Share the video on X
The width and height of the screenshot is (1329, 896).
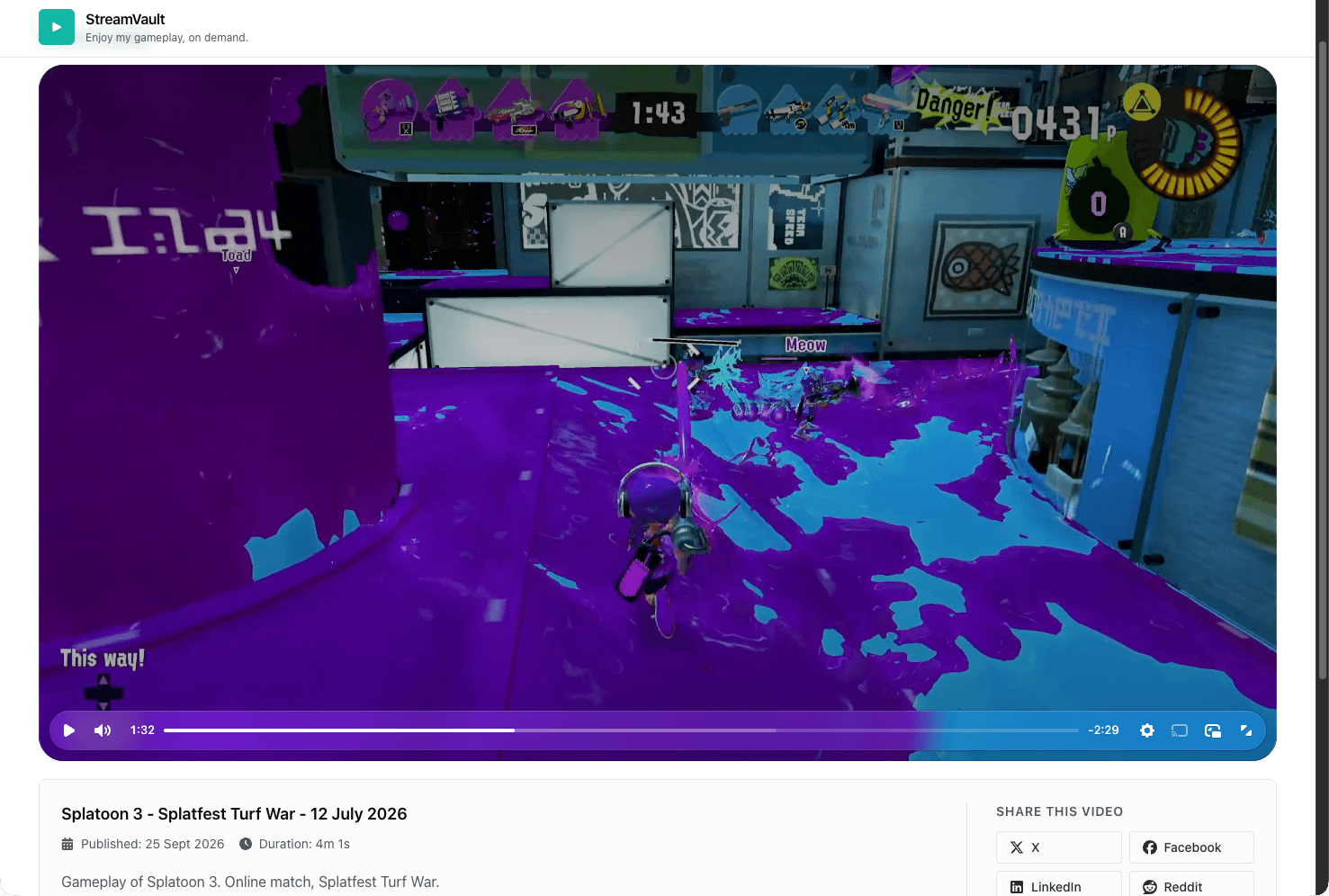[1058, 847]
